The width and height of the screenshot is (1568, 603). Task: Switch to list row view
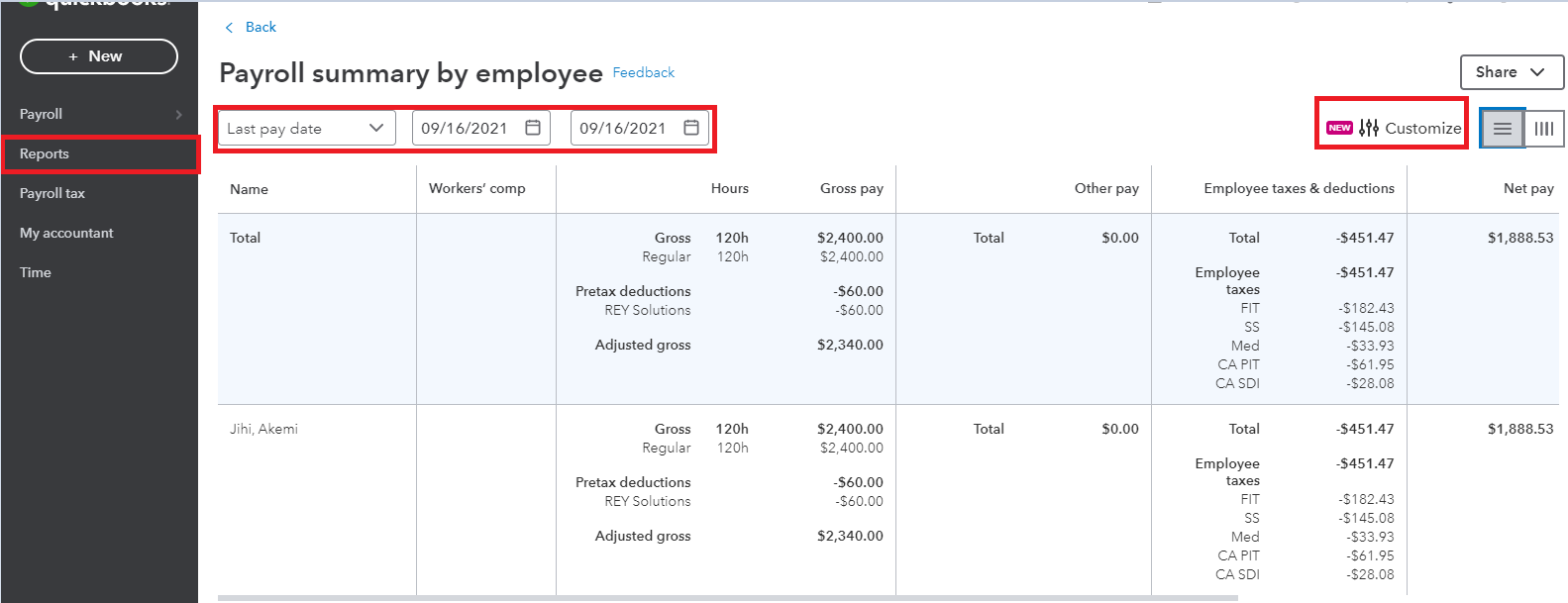tap(1503, 129)
